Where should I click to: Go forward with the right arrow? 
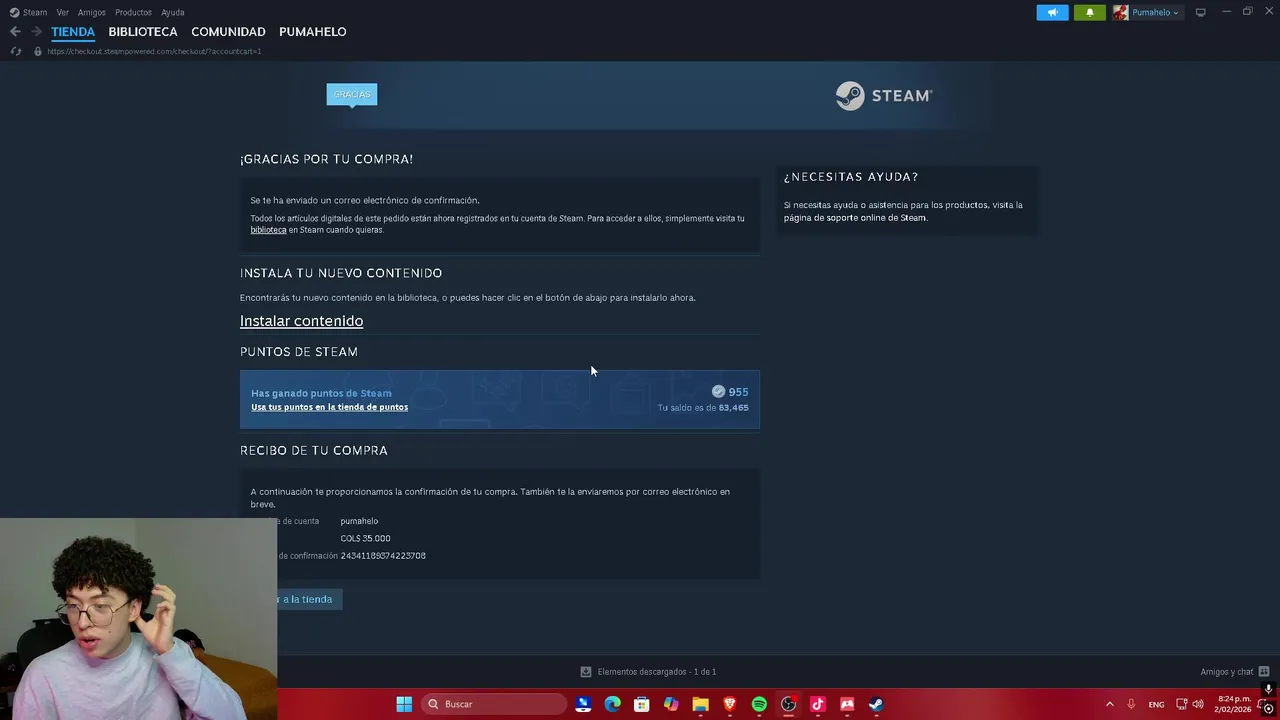[36, 32]
